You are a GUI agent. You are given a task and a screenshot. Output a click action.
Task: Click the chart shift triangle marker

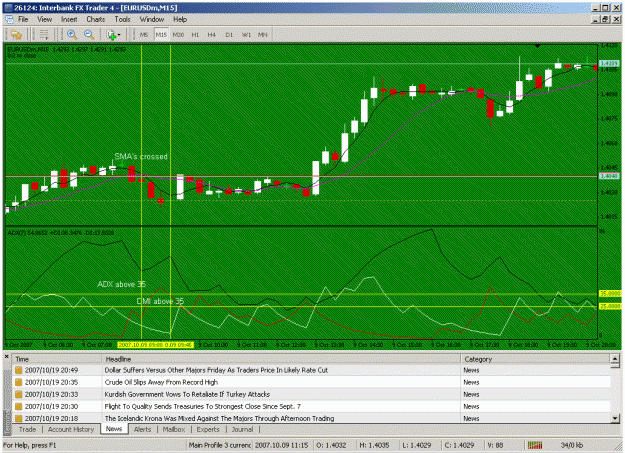point(537,47)
